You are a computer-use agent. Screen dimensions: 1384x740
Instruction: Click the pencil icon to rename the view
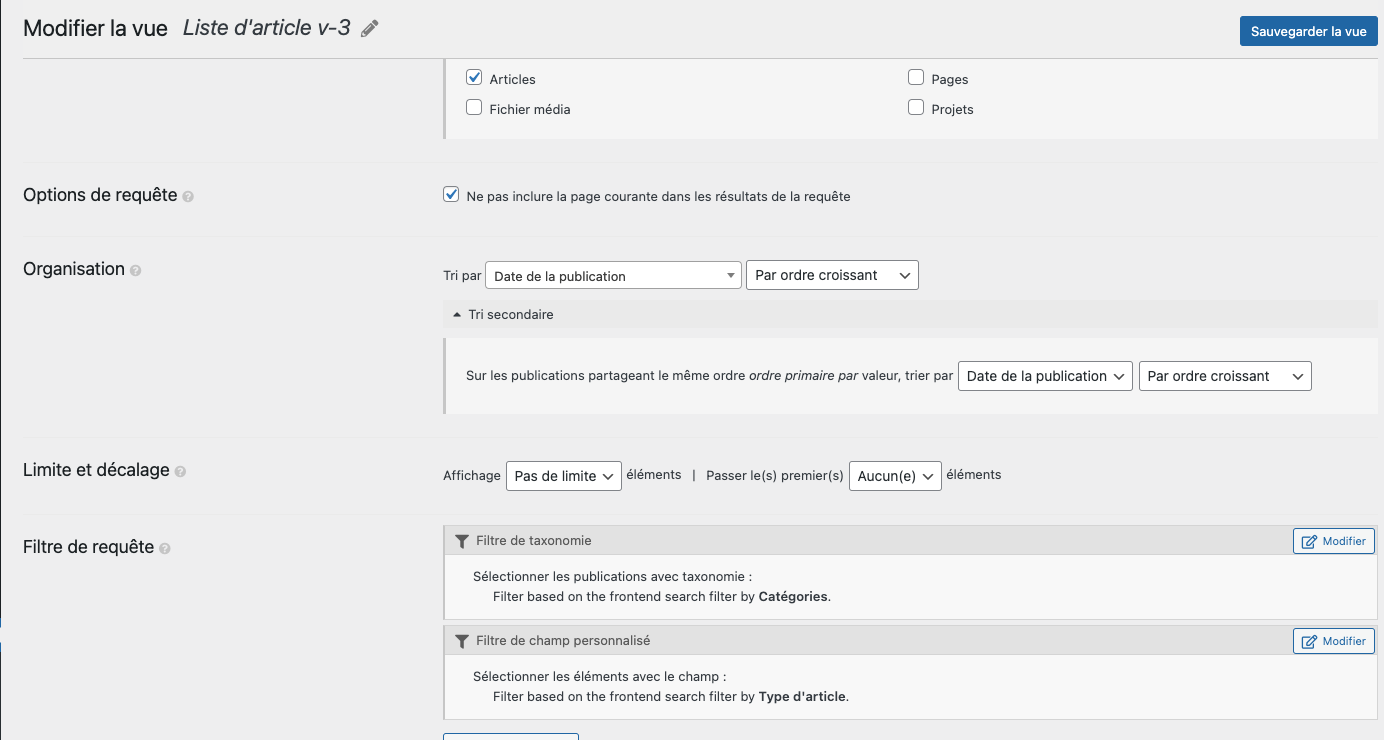370,29
